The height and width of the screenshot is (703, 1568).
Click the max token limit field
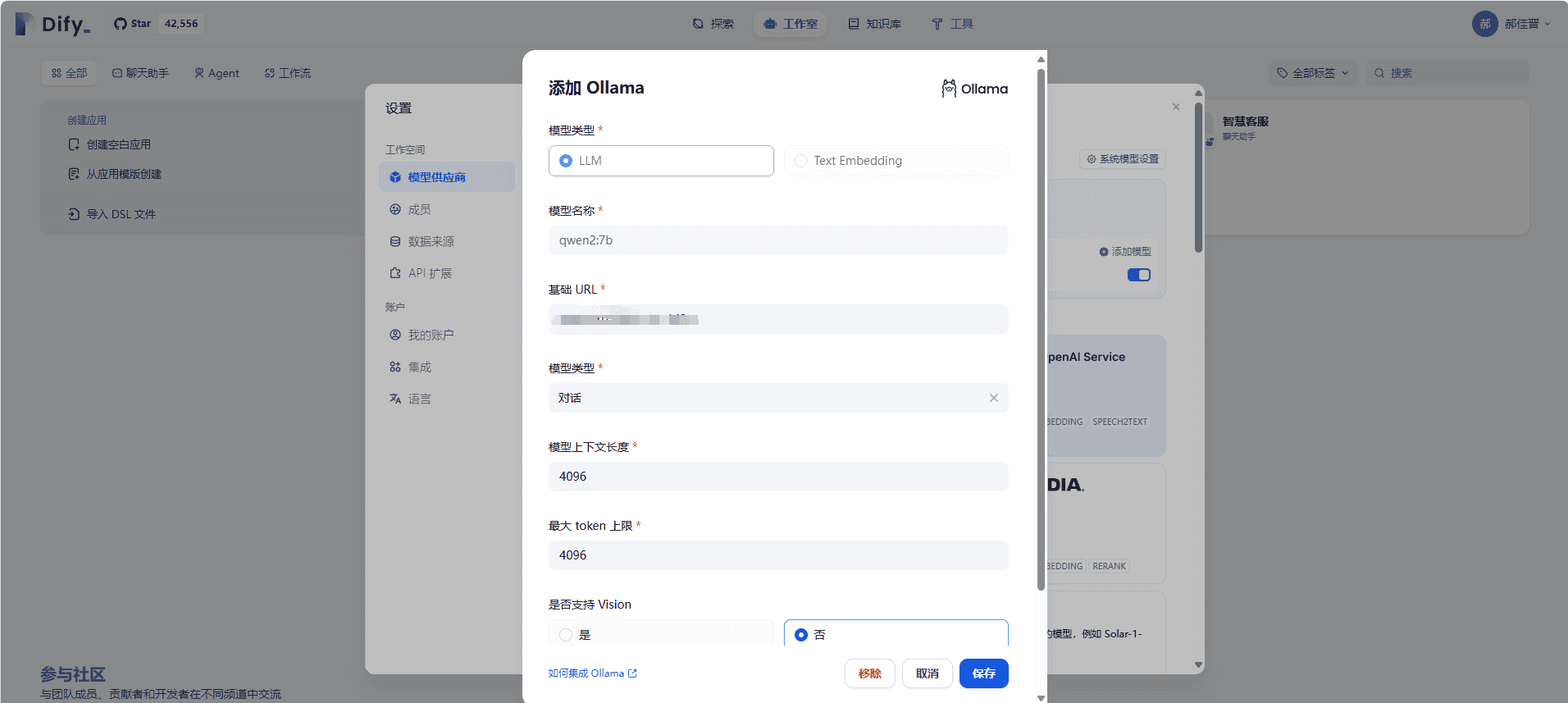[x=778, y=555]
